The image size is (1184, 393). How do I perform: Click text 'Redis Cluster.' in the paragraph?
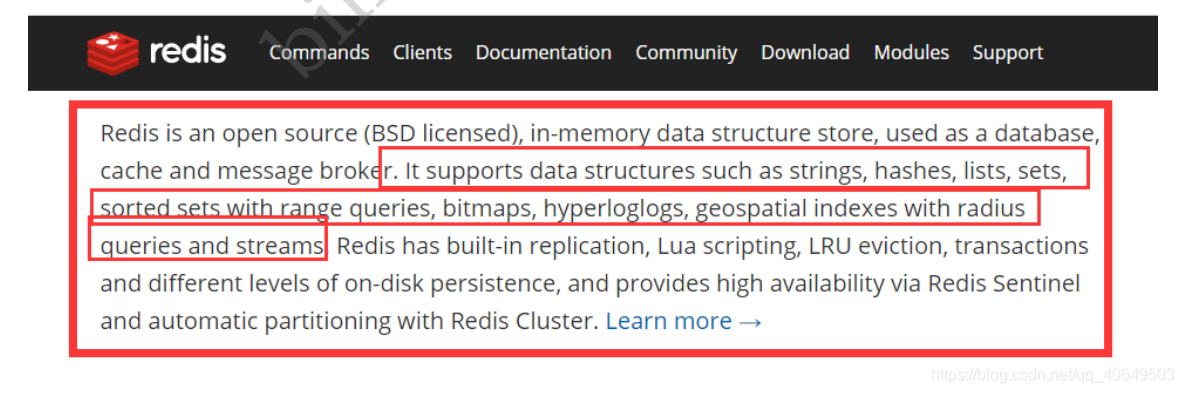pyautogui.click(x=525, y=321)
